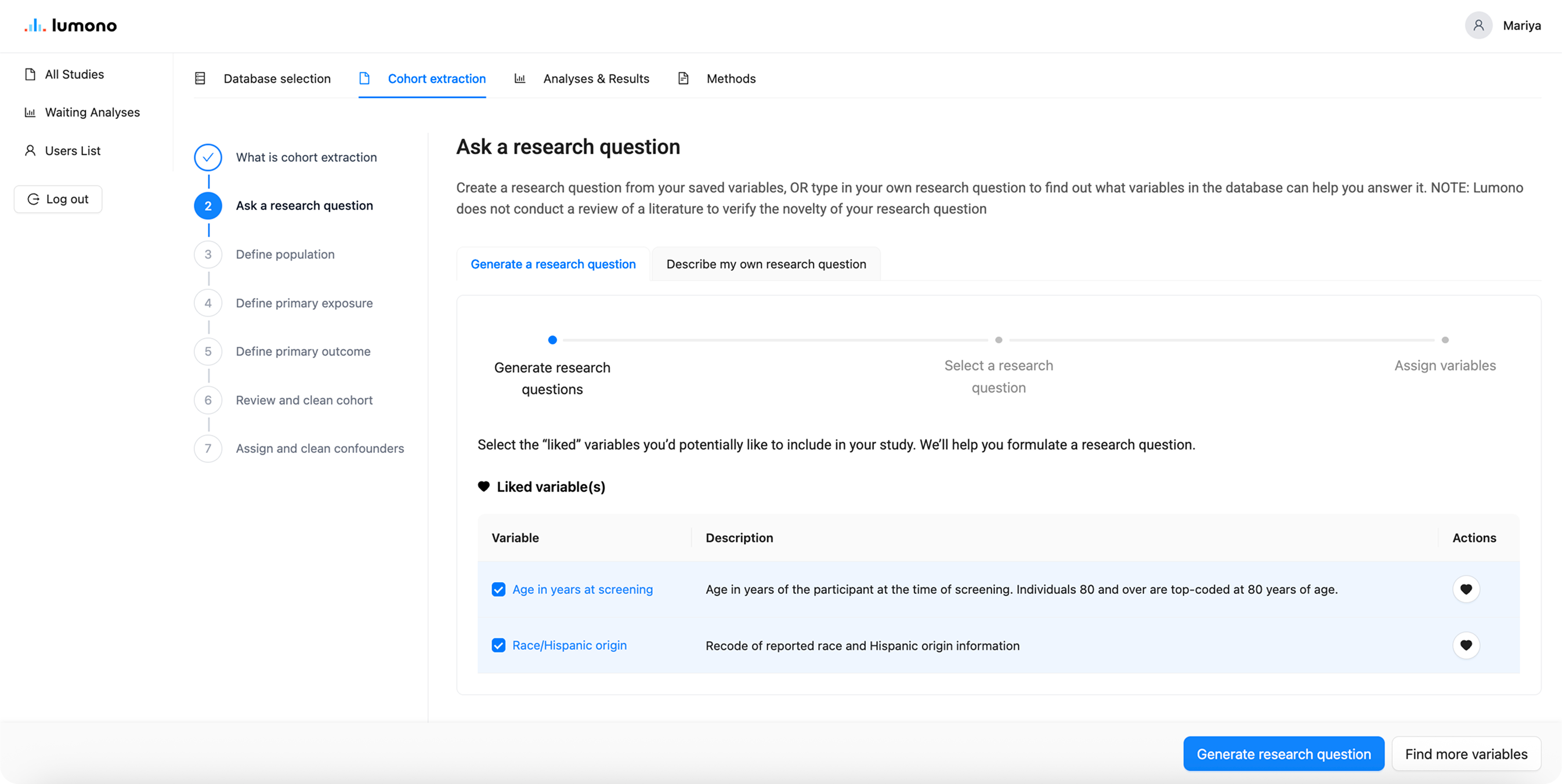The image size is (1562, 784).
Task: Click Find more variables
Action: coord(1466,754)
